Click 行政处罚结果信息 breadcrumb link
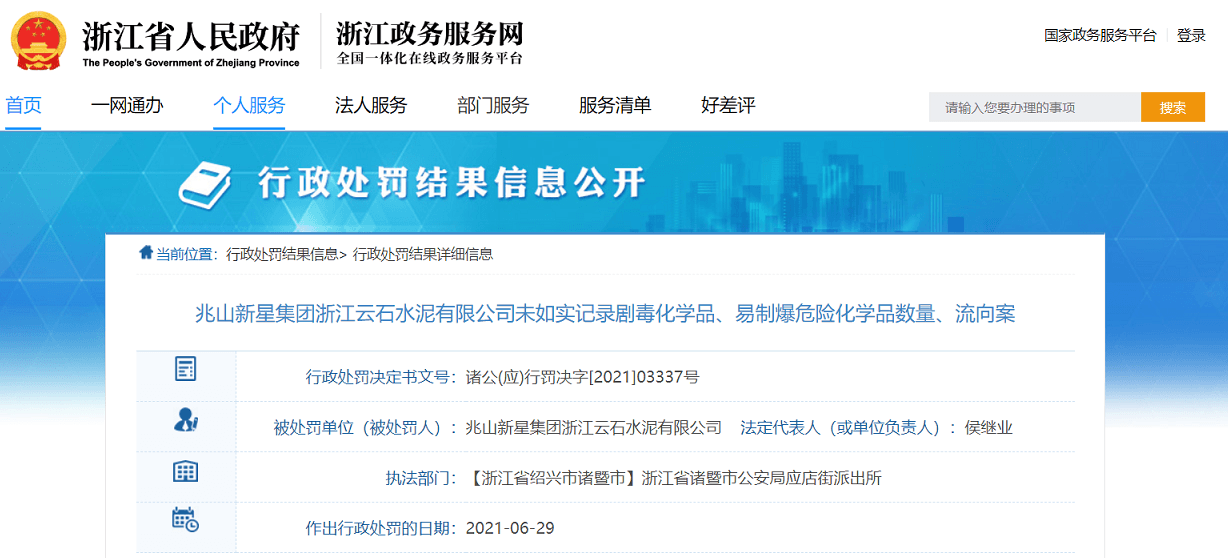1228x558 pixels. click(x=282, y=254)
